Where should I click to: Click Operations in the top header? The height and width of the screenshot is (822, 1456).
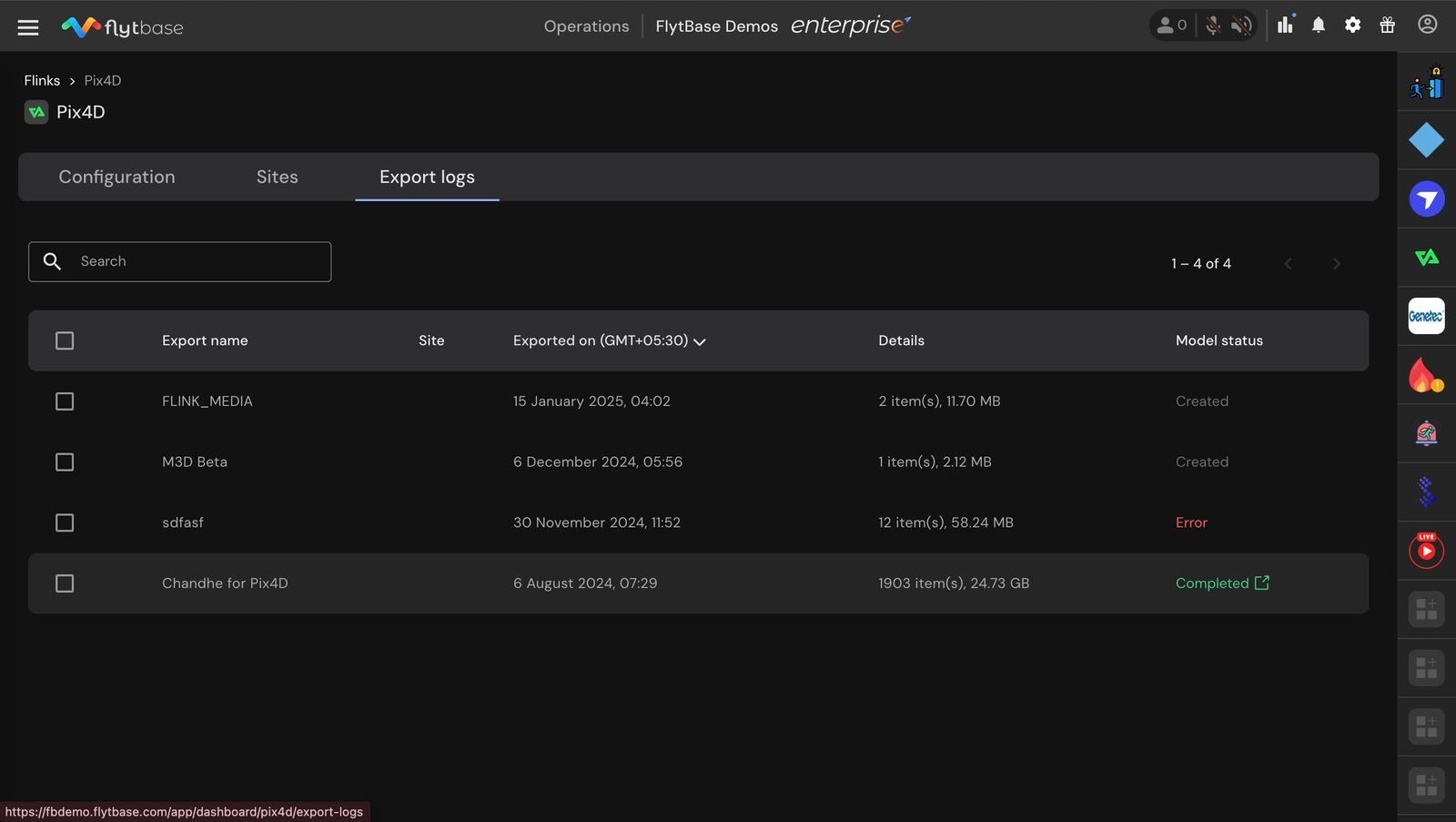click(586, 26)
